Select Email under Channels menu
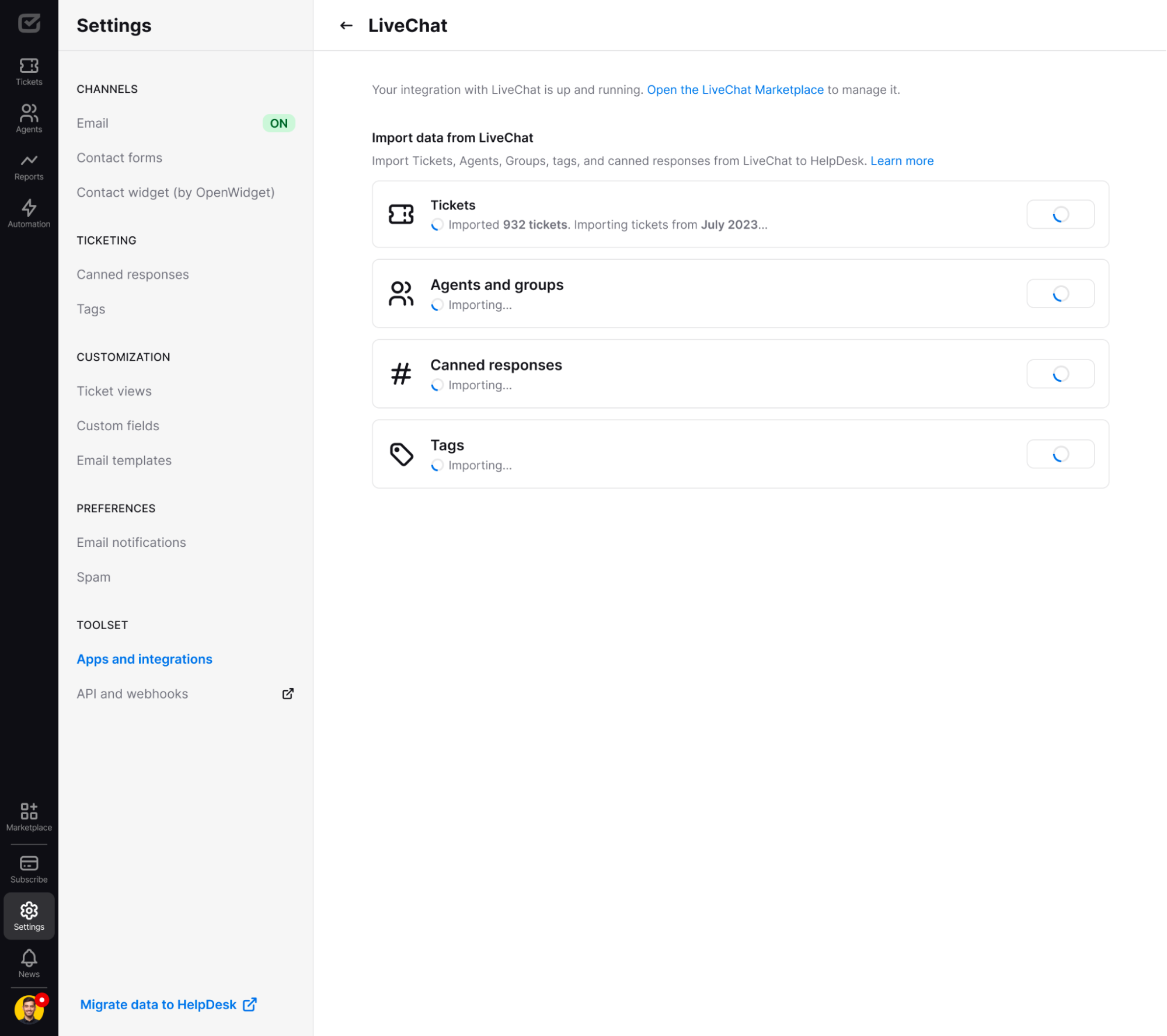This screenshot has width=1167, height=1036. tap(93, 123)
